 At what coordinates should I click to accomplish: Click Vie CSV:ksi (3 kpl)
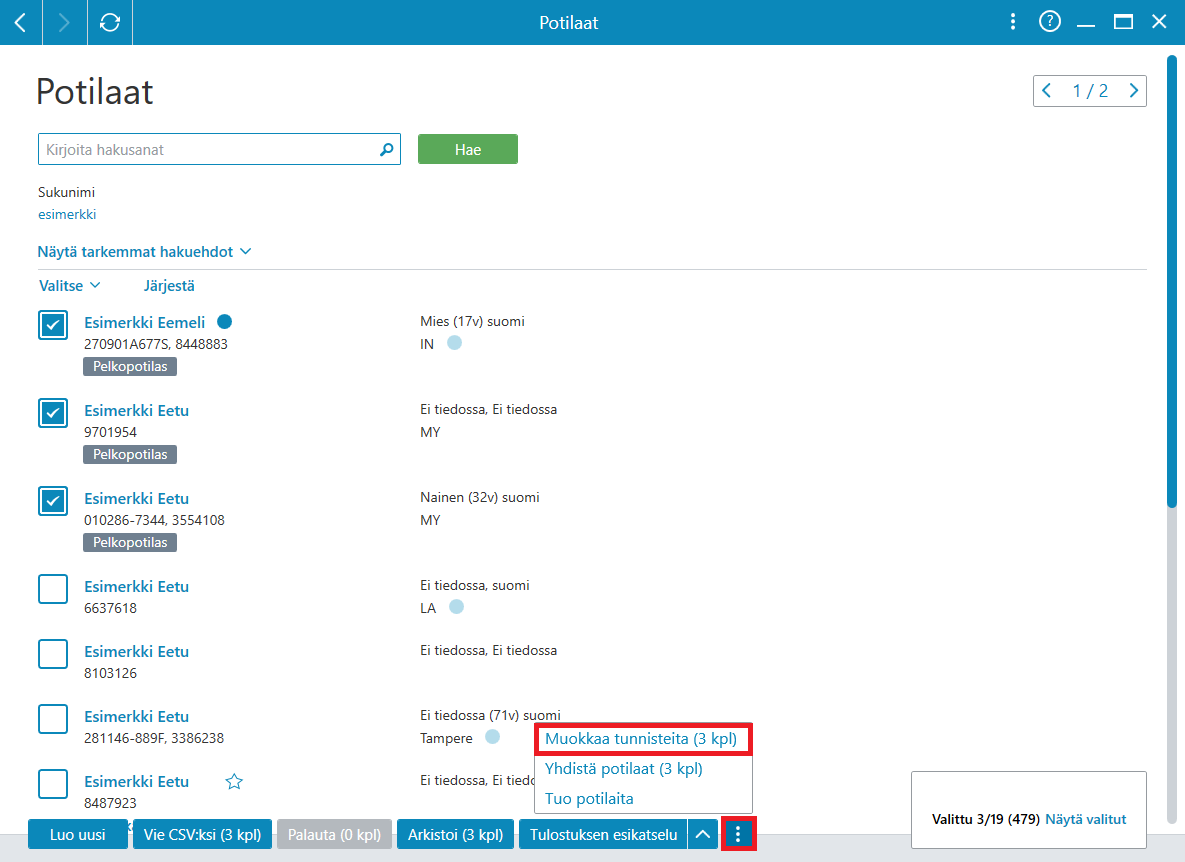(203, 834)
